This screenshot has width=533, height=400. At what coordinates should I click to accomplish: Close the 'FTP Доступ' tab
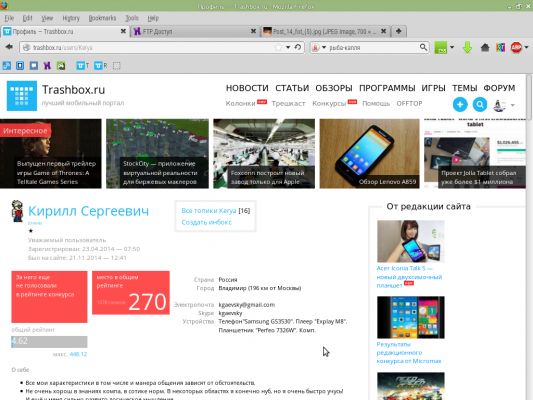pos(253,31)
